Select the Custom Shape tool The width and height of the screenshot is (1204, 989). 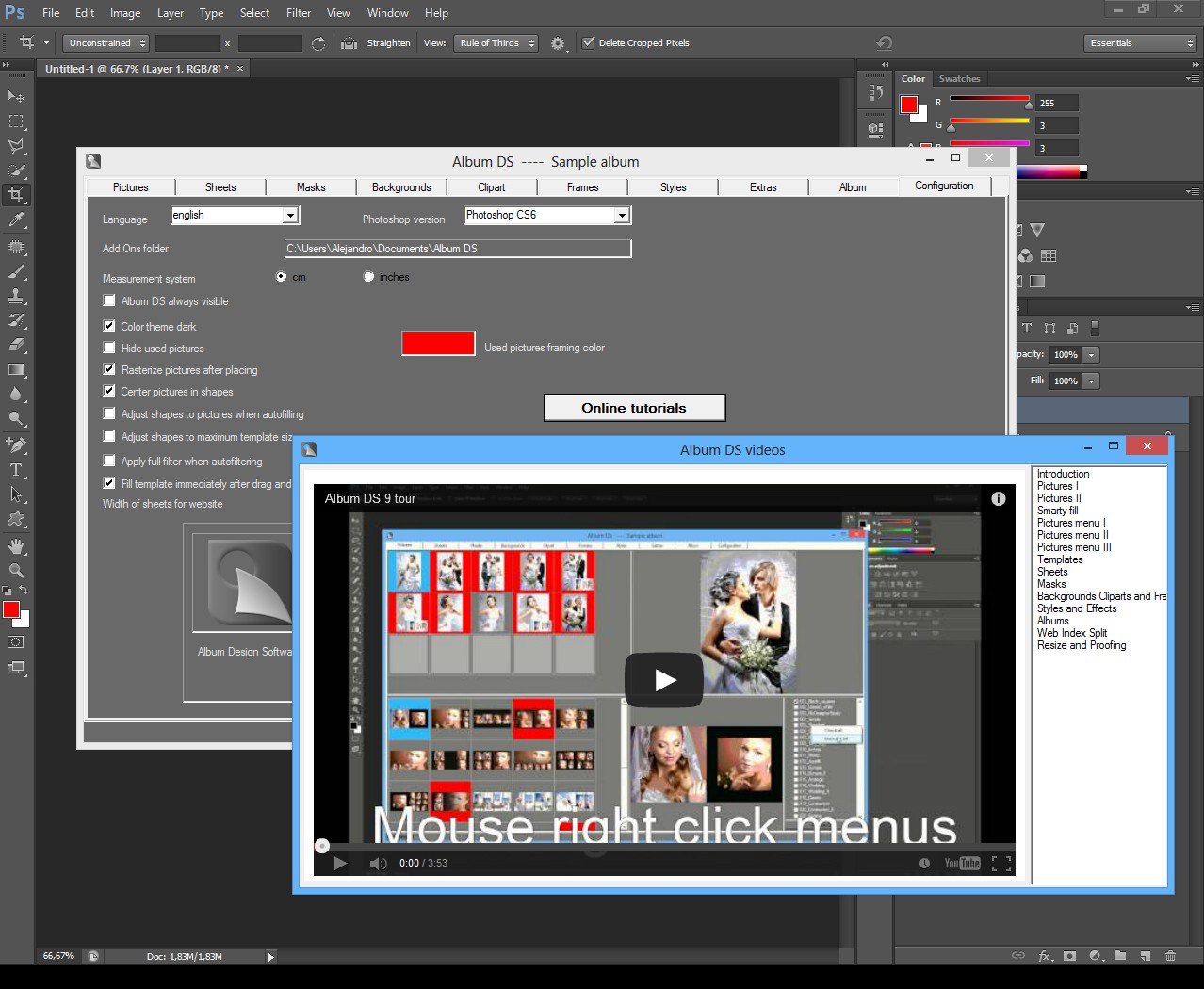tap(16, 519)
